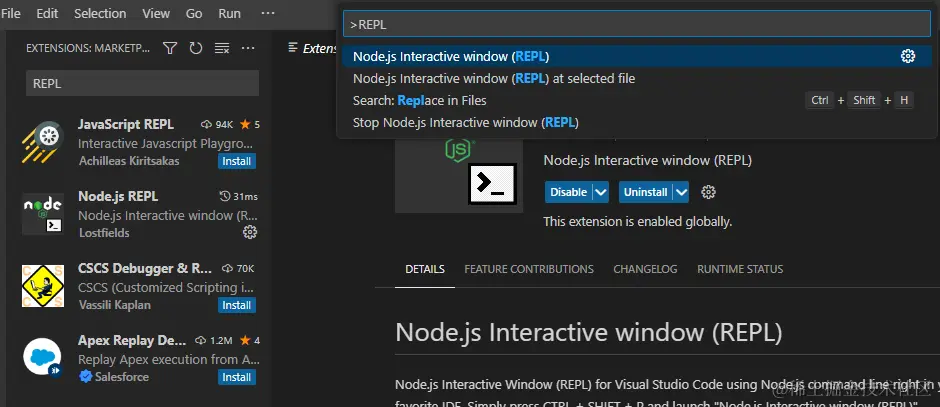Screen dimensions: 940x407
Task: Clear extension search results icon
Action: point(222,48)
